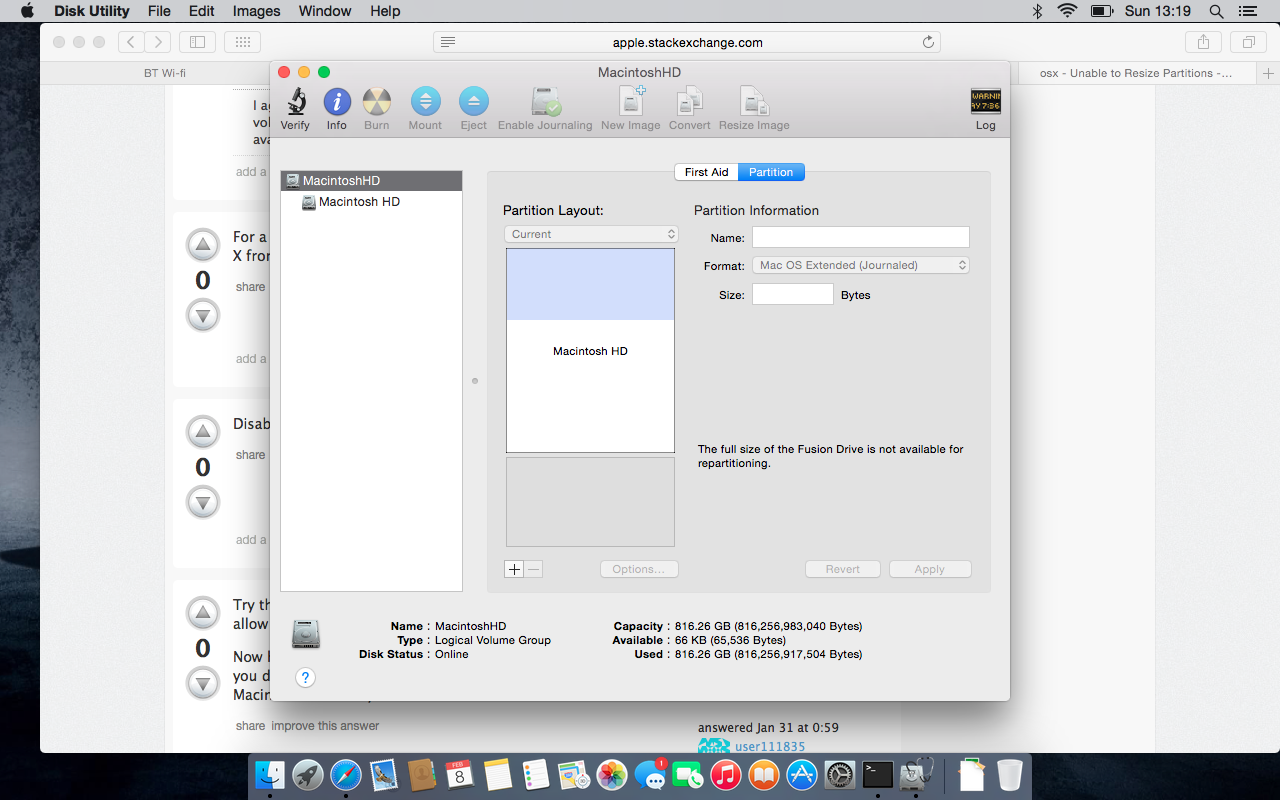Select Macintosh HD volume in sidebar

point(372,202)
